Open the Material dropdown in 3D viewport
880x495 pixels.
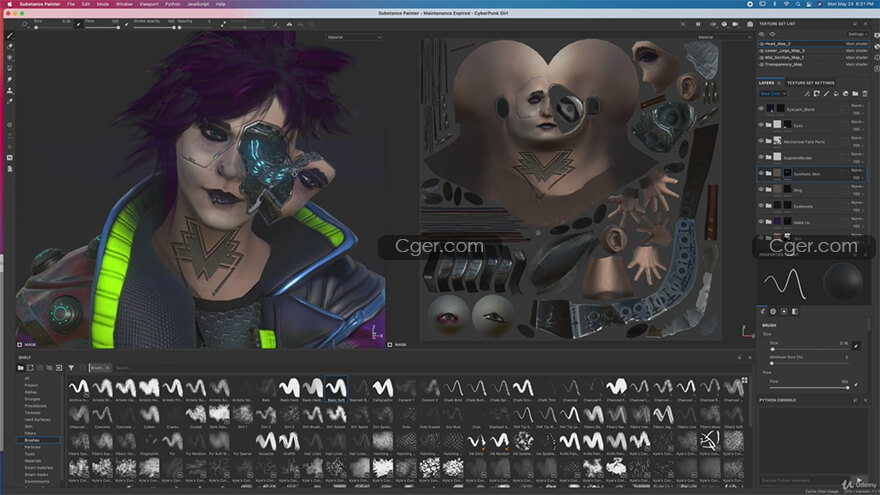(354, 37)
